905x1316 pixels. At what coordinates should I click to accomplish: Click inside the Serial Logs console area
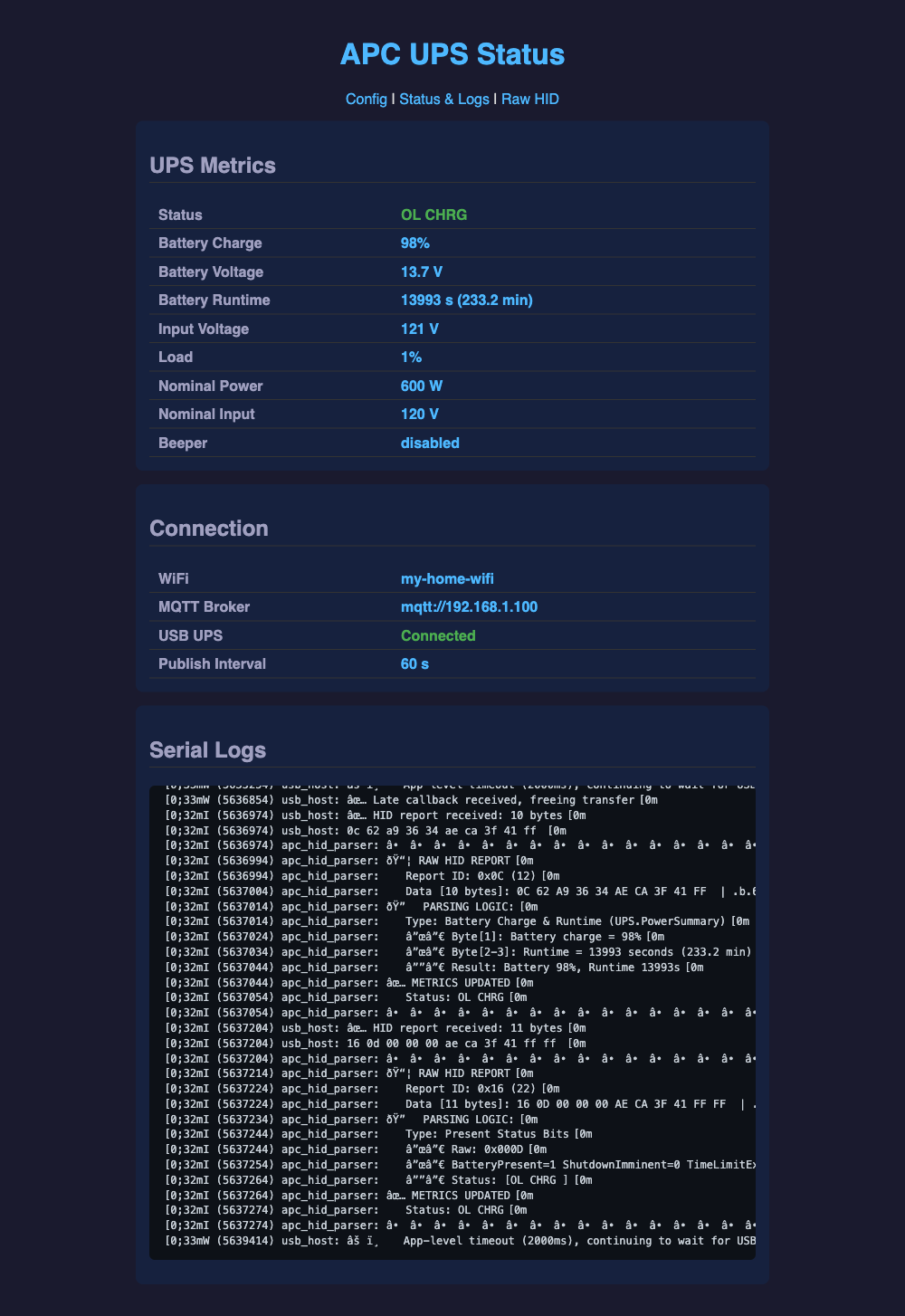(x=452, y=1022)
